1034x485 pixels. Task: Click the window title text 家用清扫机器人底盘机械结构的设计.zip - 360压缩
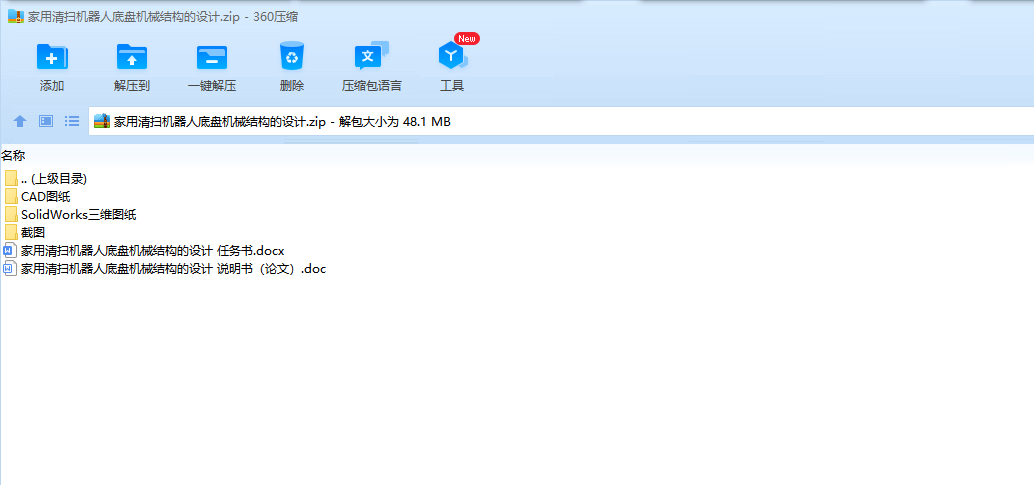(163, 17)
